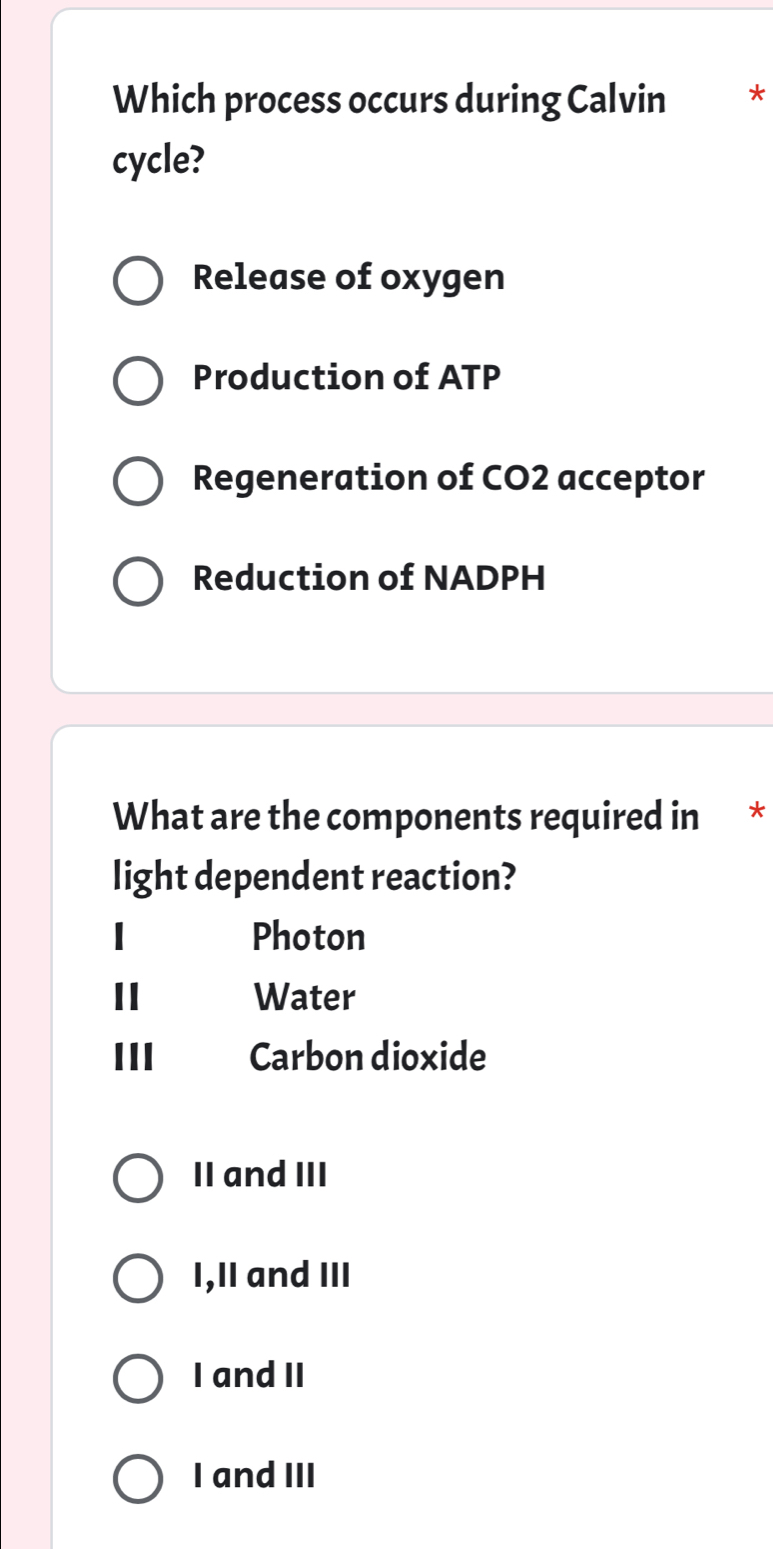This screenshot has width=773, height=1549.
Task: Choose "I,II and III" as answer
Action: tap(138, 1276)
